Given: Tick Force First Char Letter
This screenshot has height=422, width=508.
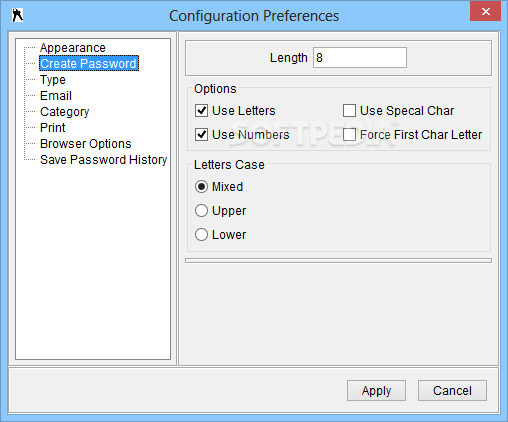Looking at the screenshot, I should [x=349, y=135].
